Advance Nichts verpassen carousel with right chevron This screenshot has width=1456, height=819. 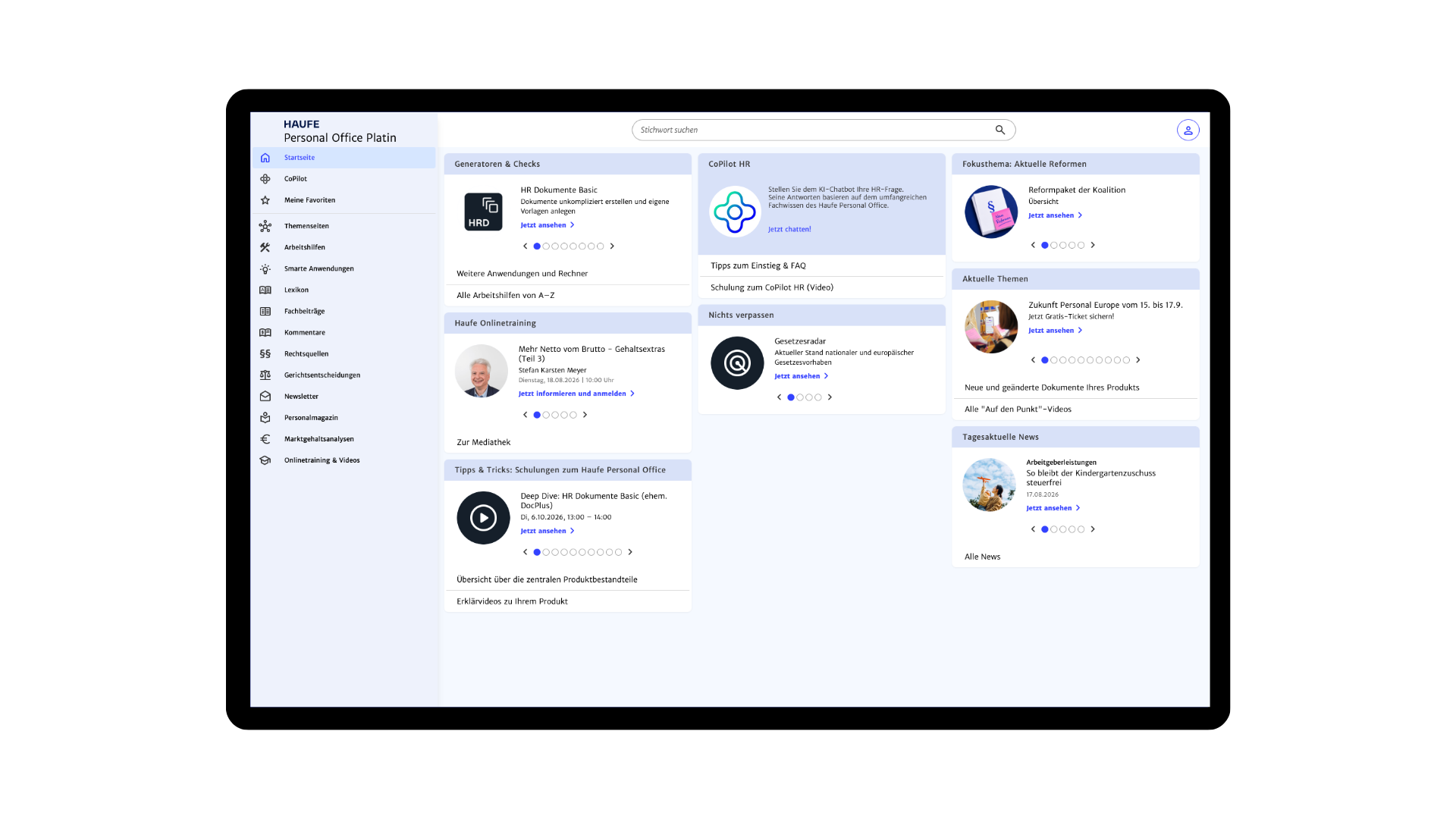(830, 397)
